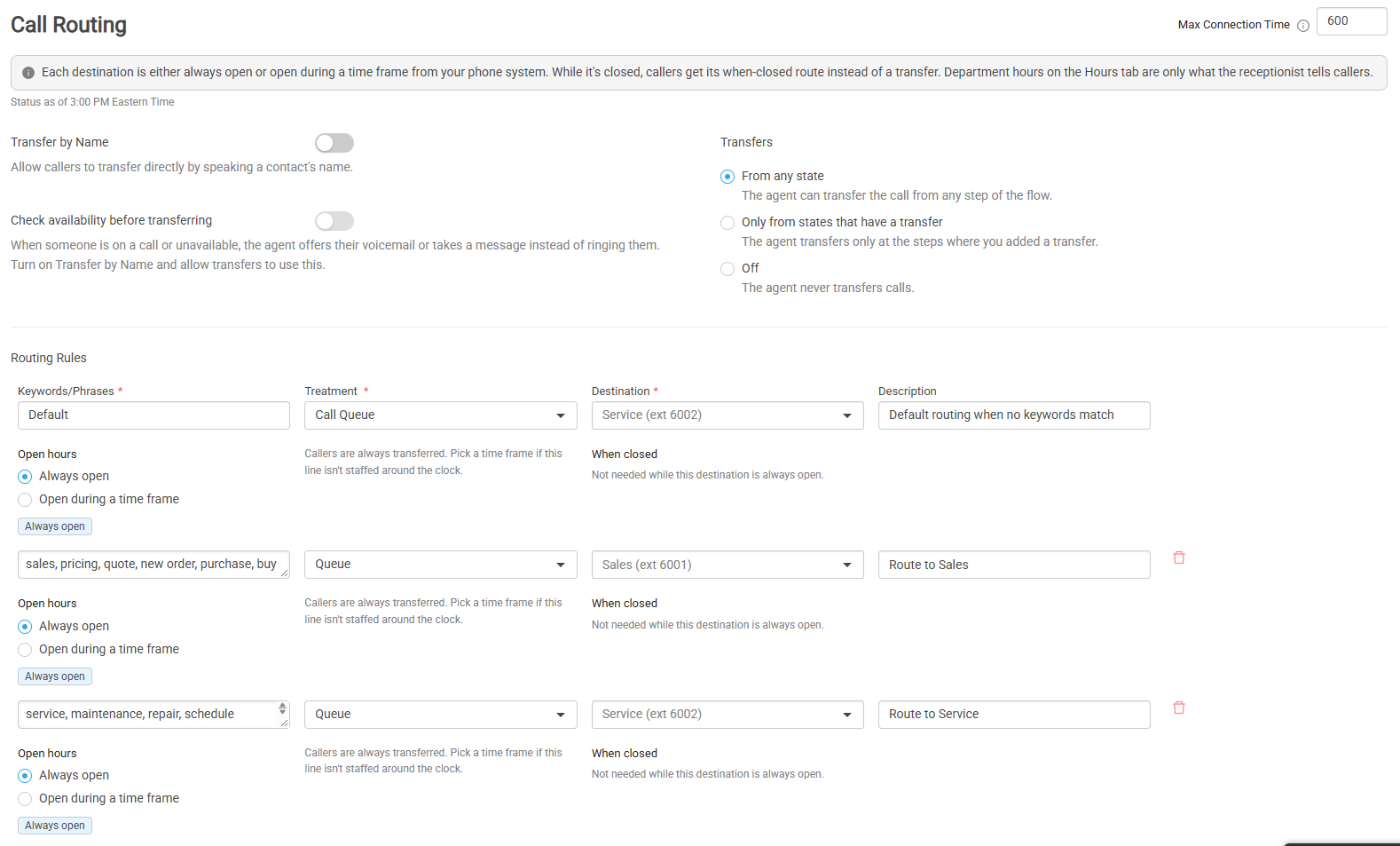This screenshot has width=1400, height=846.
Task: Click the Status as of 3:00 PM Eastern Time text
Action: 92,101
